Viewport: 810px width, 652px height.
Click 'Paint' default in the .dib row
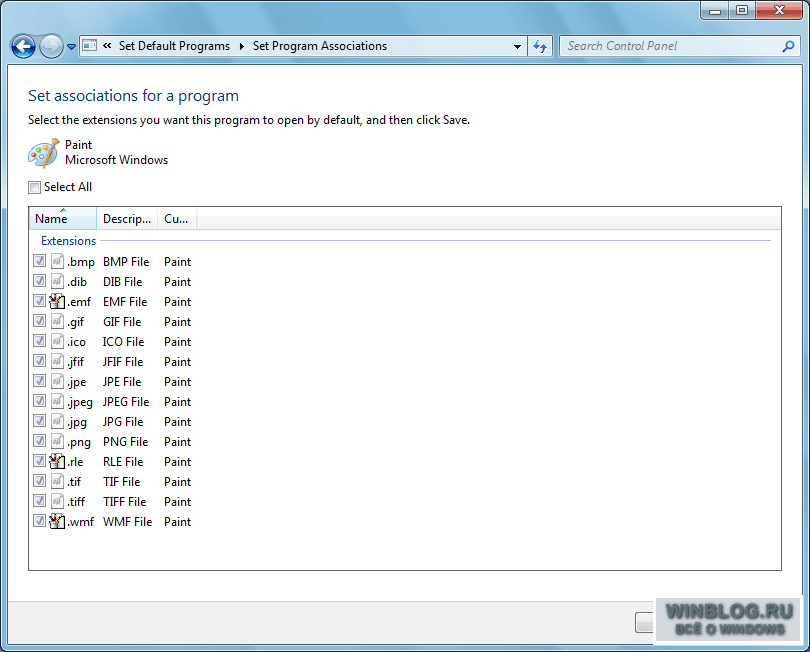(178, 282)
